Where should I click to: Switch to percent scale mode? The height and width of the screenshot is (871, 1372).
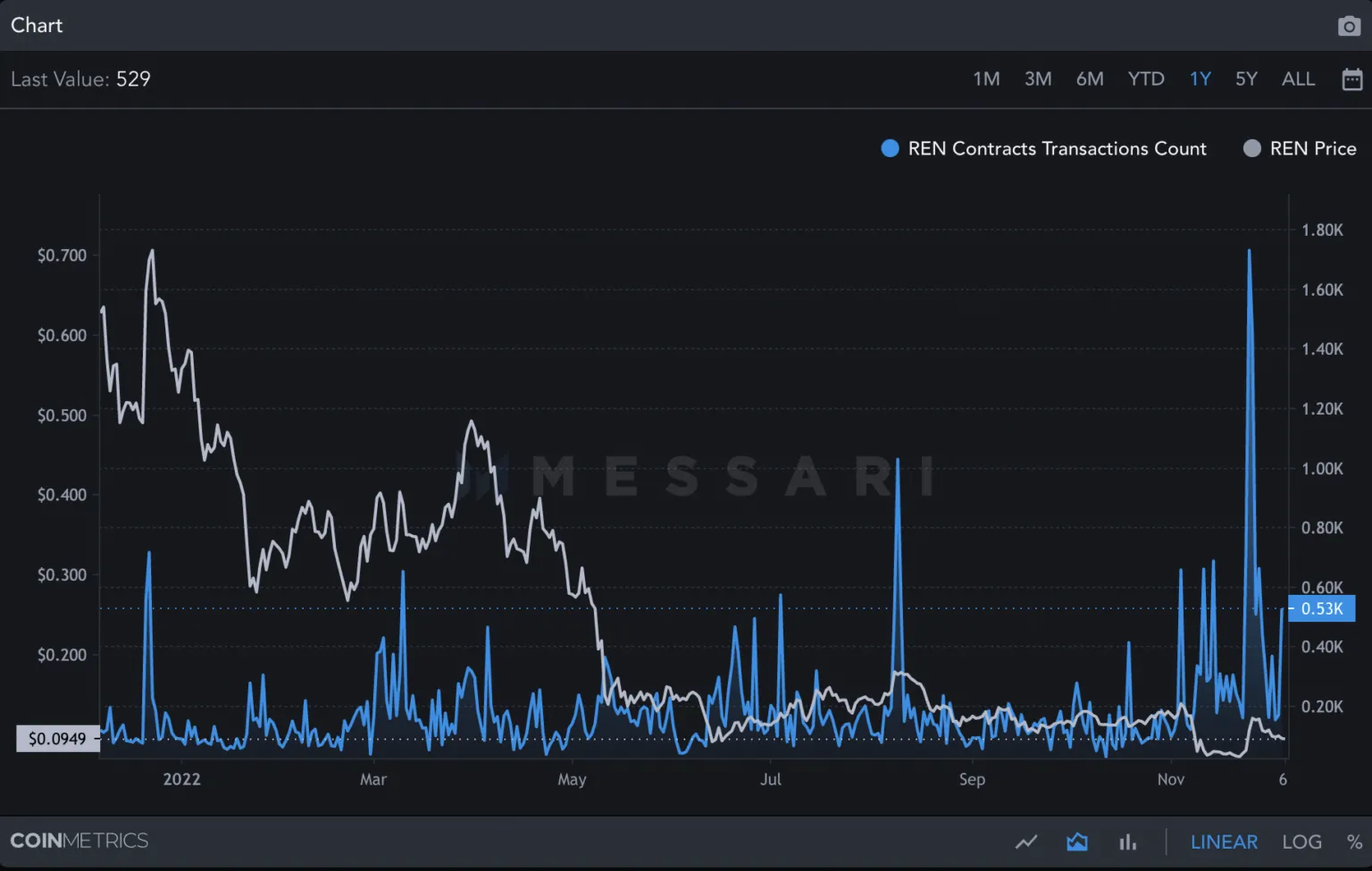coord(1354,842)
